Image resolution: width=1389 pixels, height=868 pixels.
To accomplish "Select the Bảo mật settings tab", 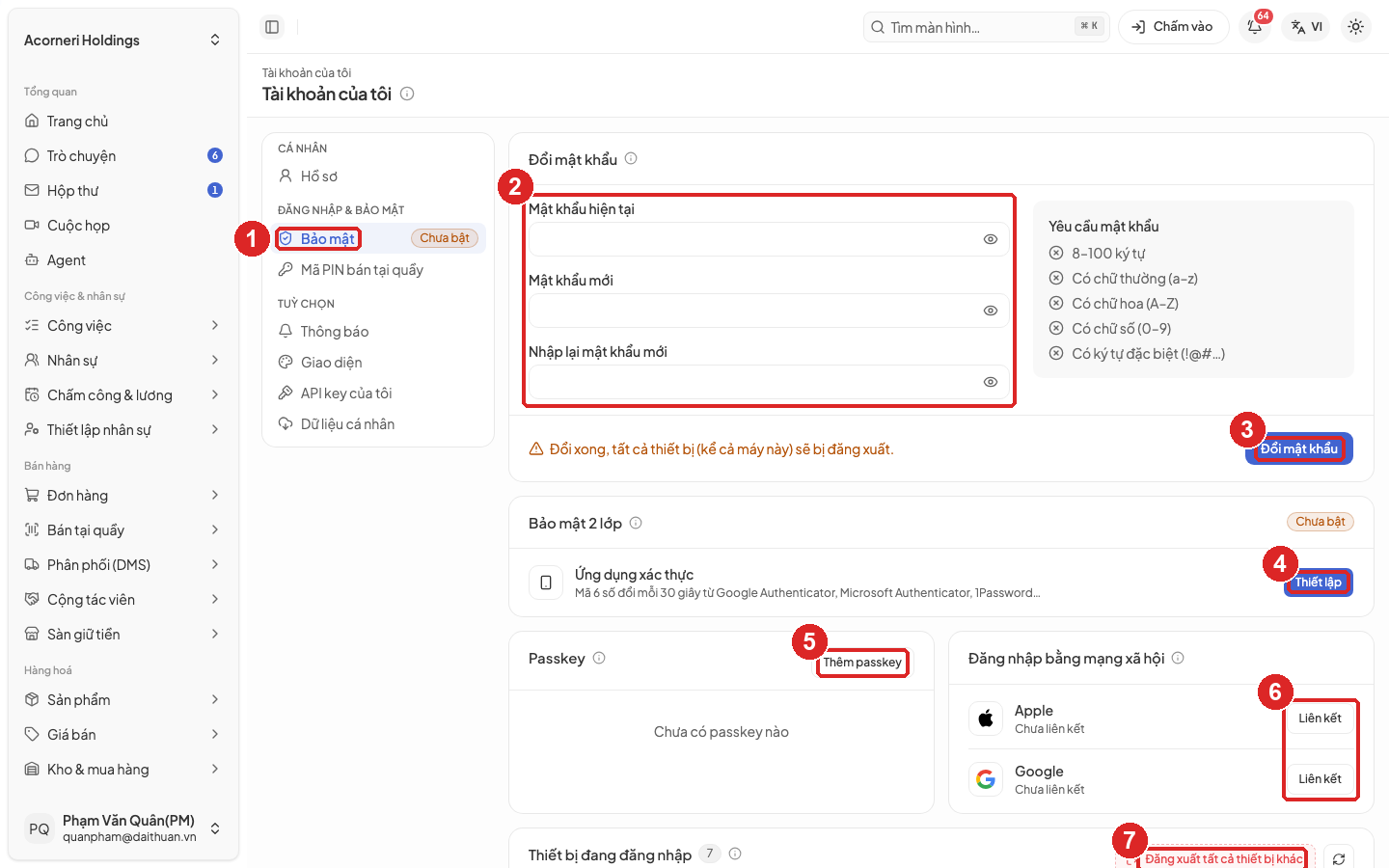I will coord(378,238).
